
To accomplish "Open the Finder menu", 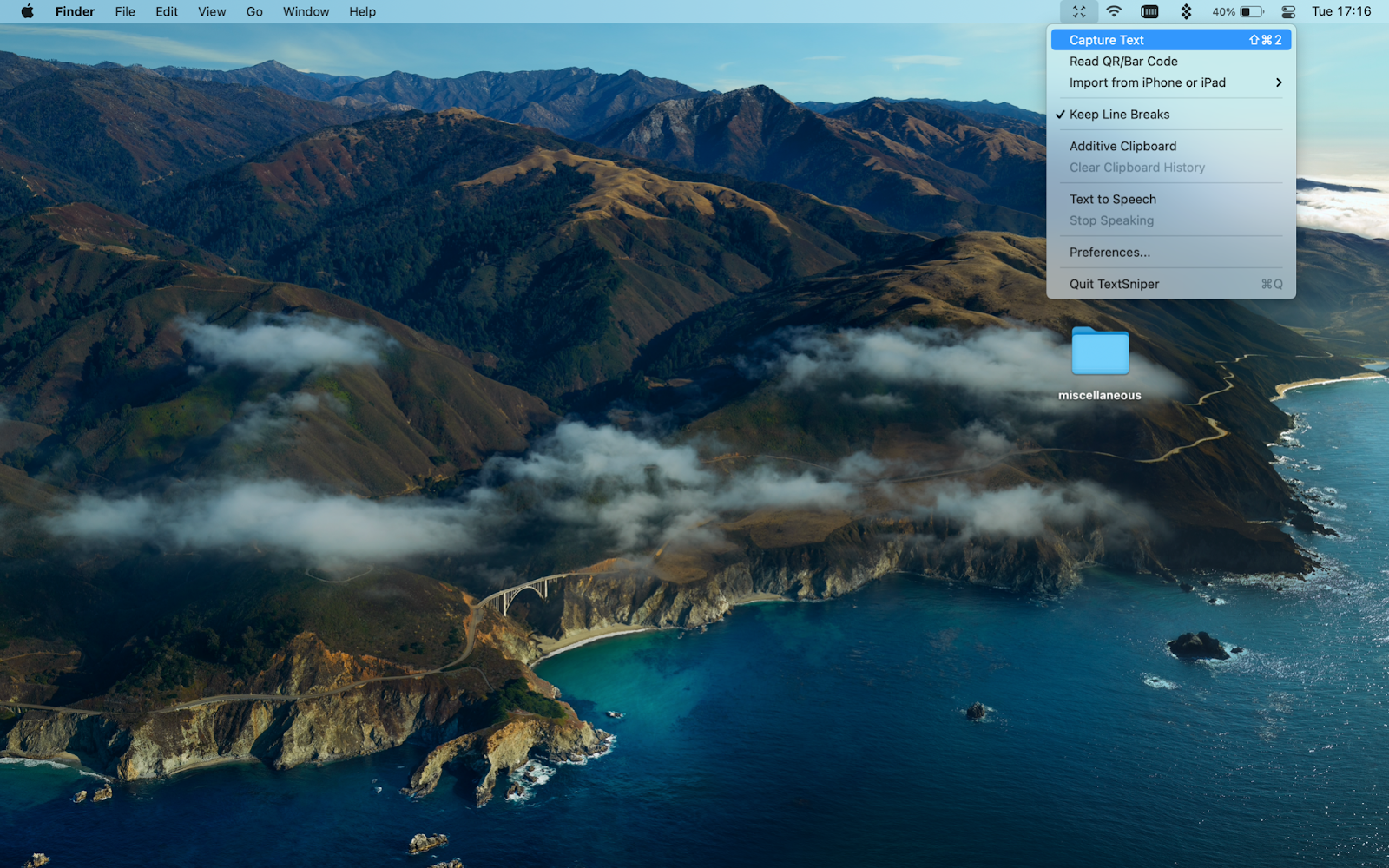I will (x=75, y=11).
